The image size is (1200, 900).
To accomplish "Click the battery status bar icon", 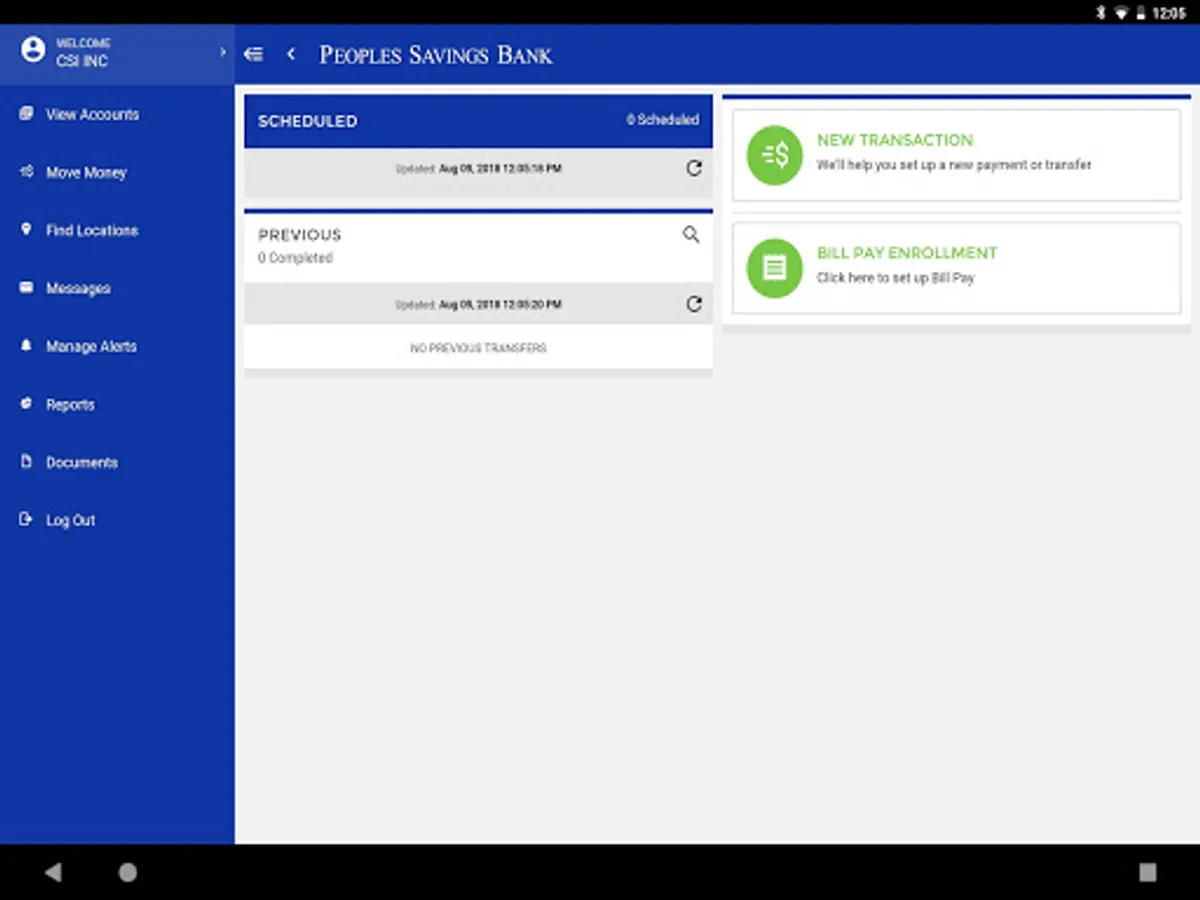I will pos(1142,13).
